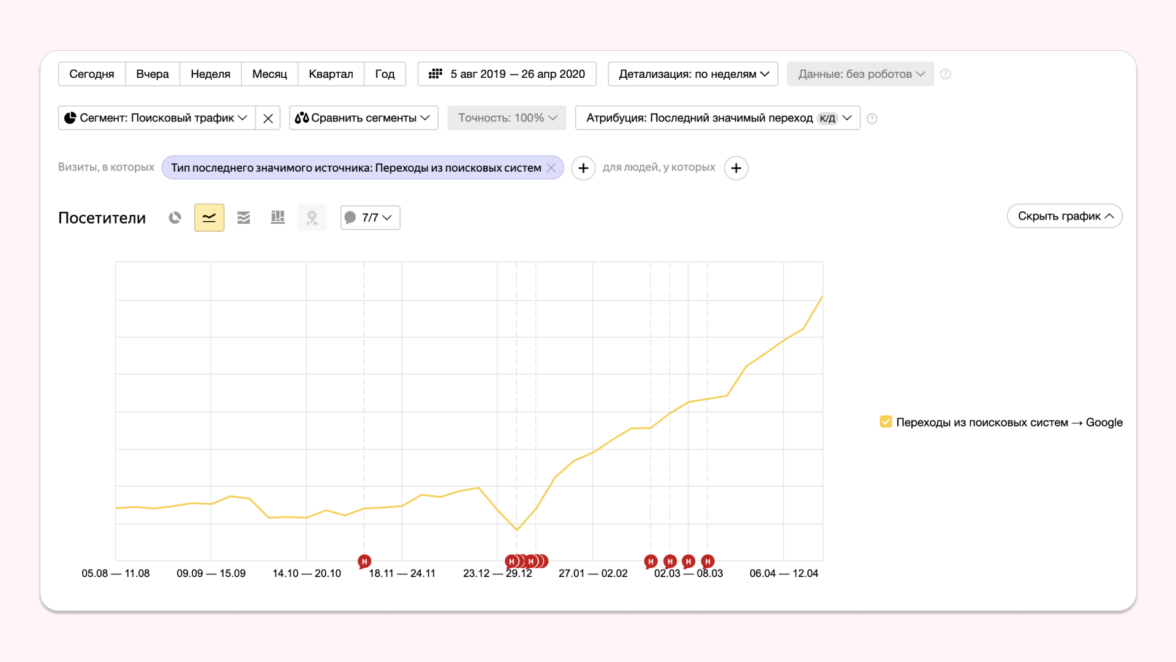Add a visit condition with plus button
The image size is (1176, 662).
583,168
